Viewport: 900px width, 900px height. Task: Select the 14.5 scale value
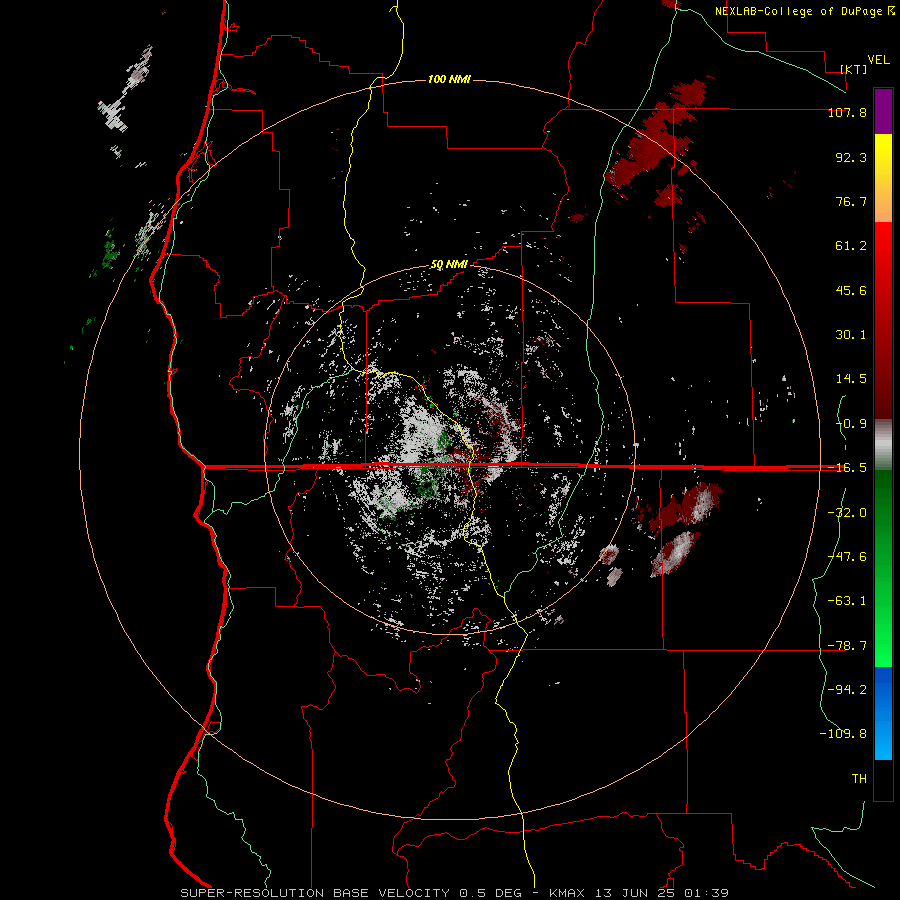(851, 379)
